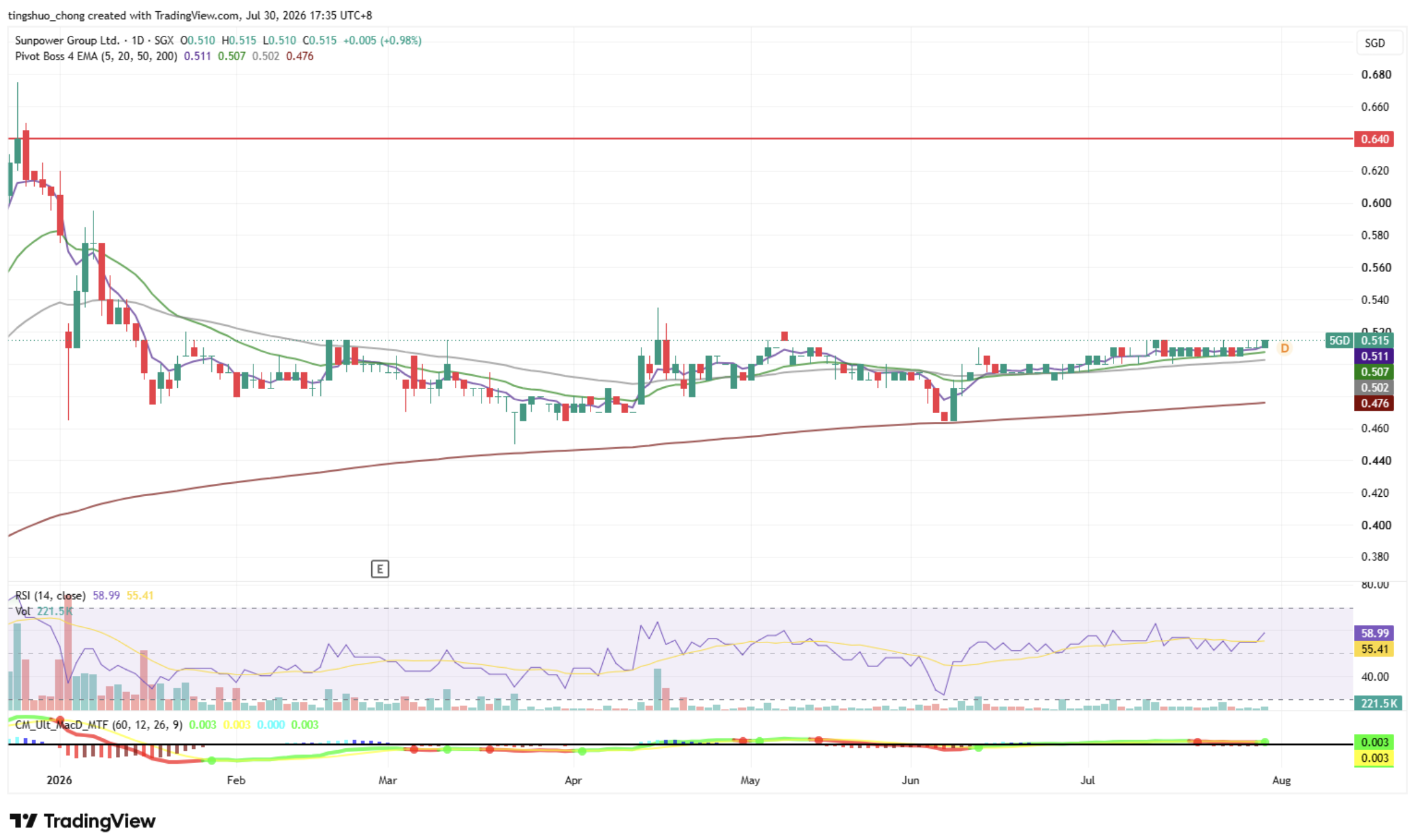Screen dimensions: 1419x840
Task: Click the 0.620 price scale label
Action: click(1376, 170)
